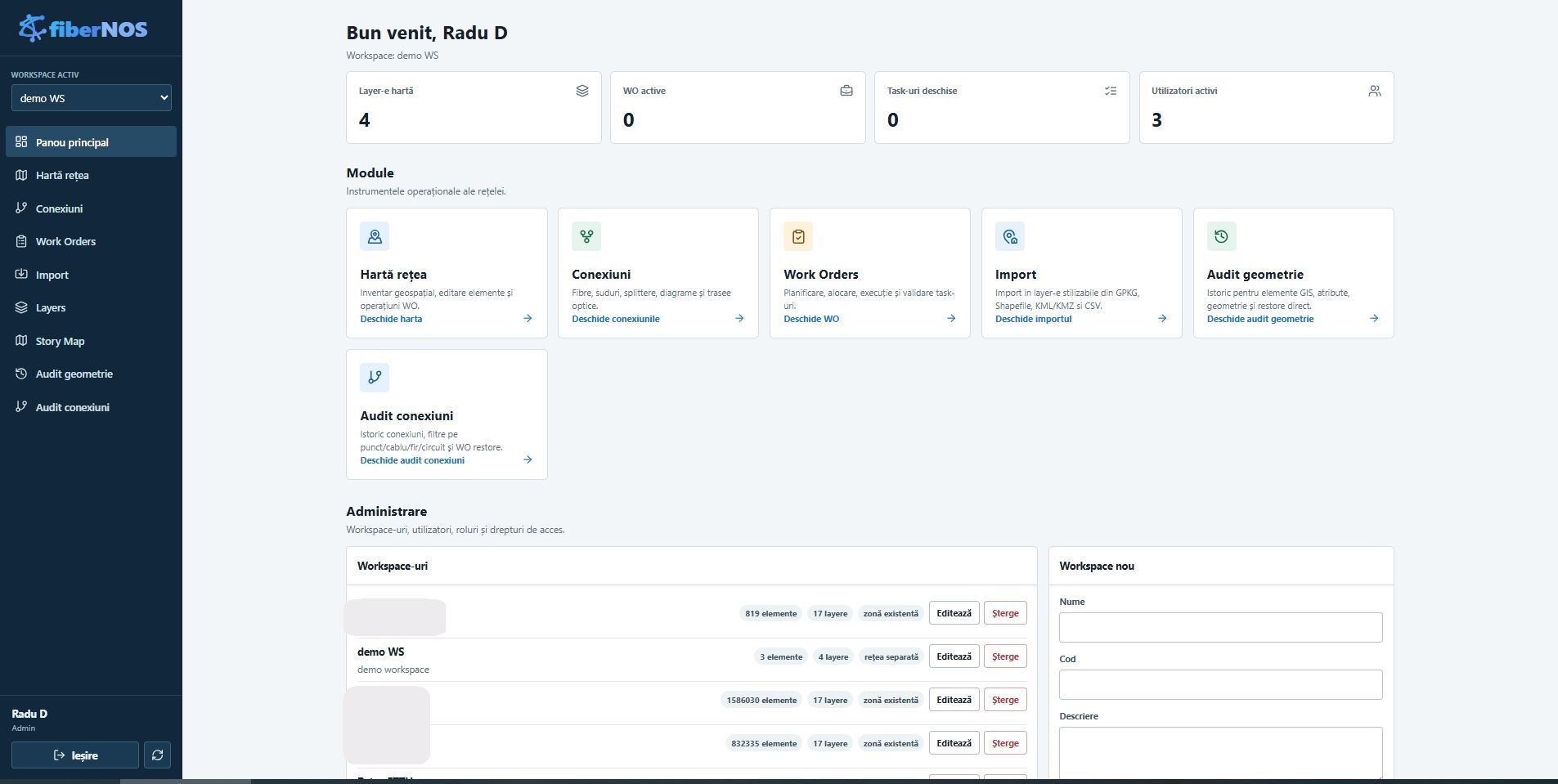Click the arrow icon in Hartă rețea card
The image size is (1558, 784).
[x=528, y=319]
